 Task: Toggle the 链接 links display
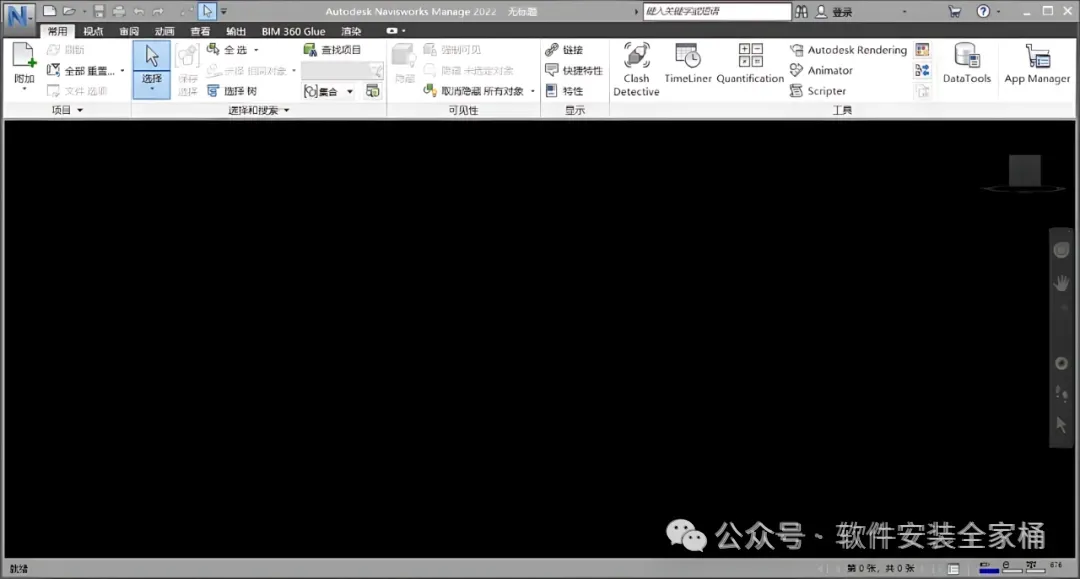[565, 50]
